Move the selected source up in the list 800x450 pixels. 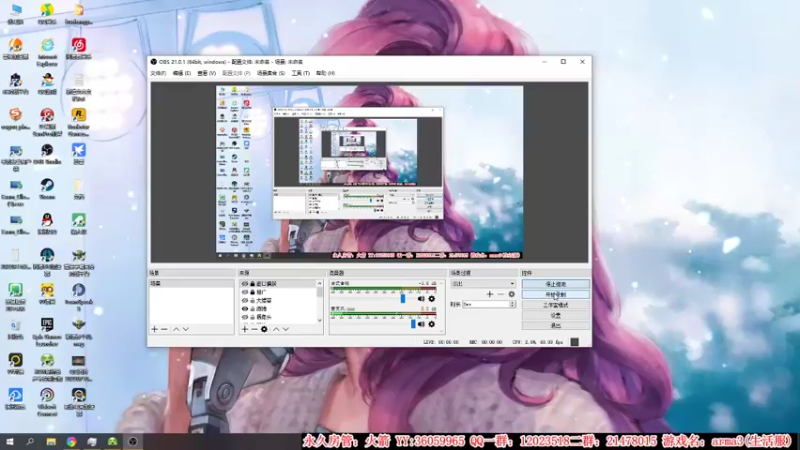[276, 330]
